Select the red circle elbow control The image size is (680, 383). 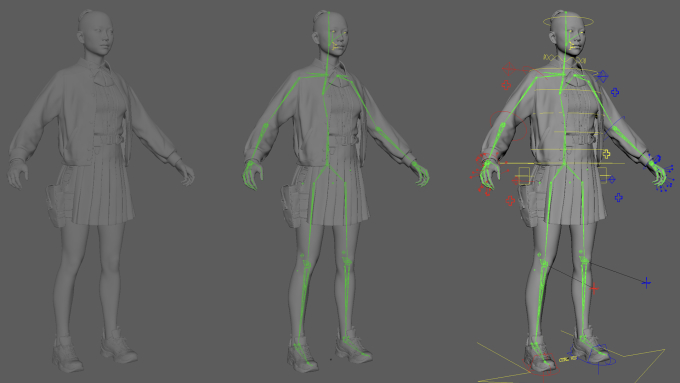(508, 126)
